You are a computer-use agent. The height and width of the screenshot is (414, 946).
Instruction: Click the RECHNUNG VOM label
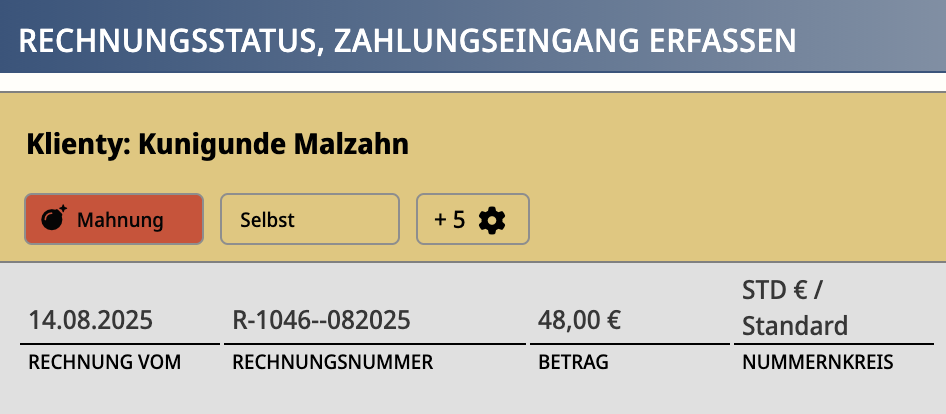105,362
